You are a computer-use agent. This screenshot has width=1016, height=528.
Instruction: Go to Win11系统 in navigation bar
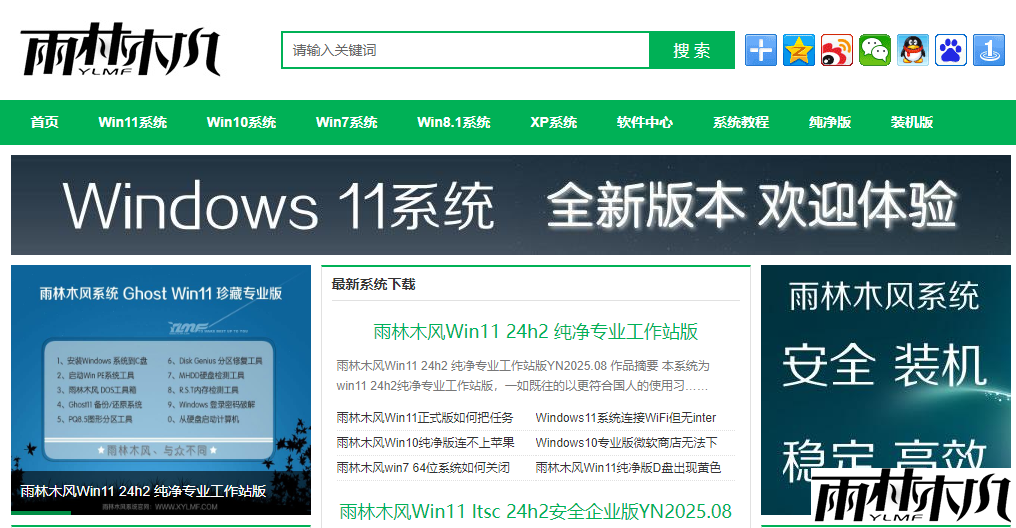coord(132,122)
